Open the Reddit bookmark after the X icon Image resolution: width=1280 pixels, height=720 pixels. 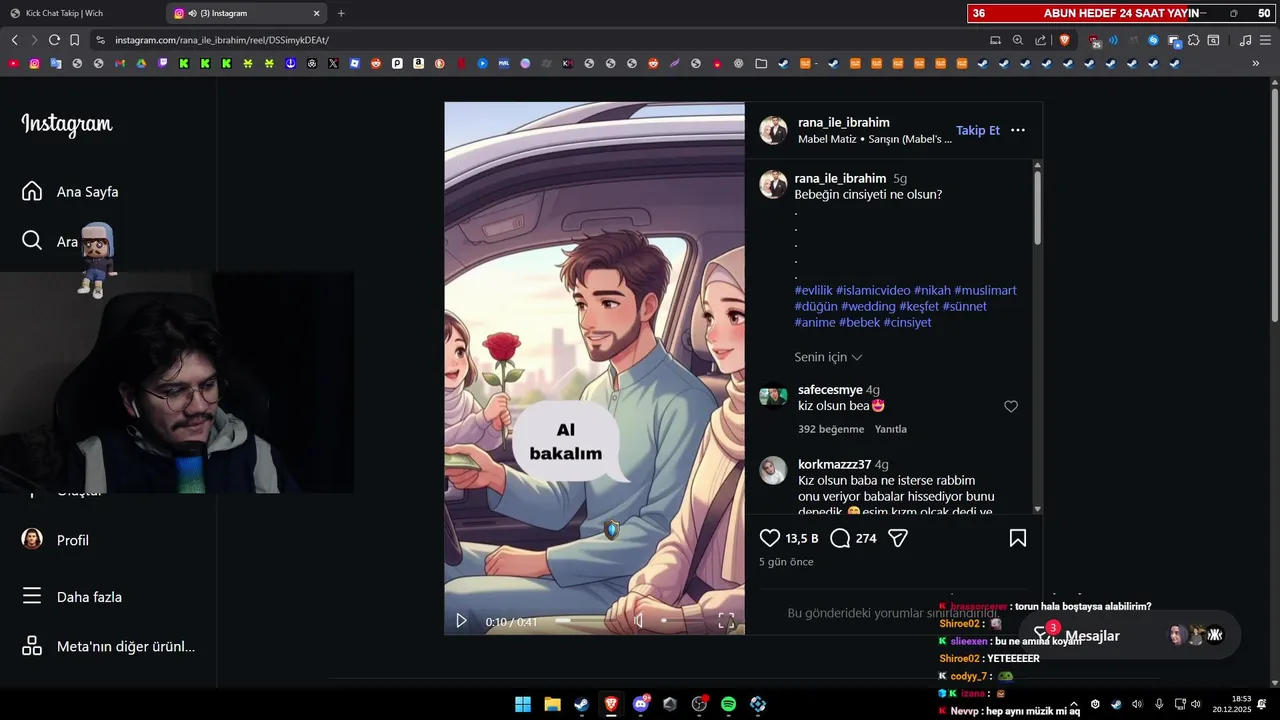(x=376, y=63)
